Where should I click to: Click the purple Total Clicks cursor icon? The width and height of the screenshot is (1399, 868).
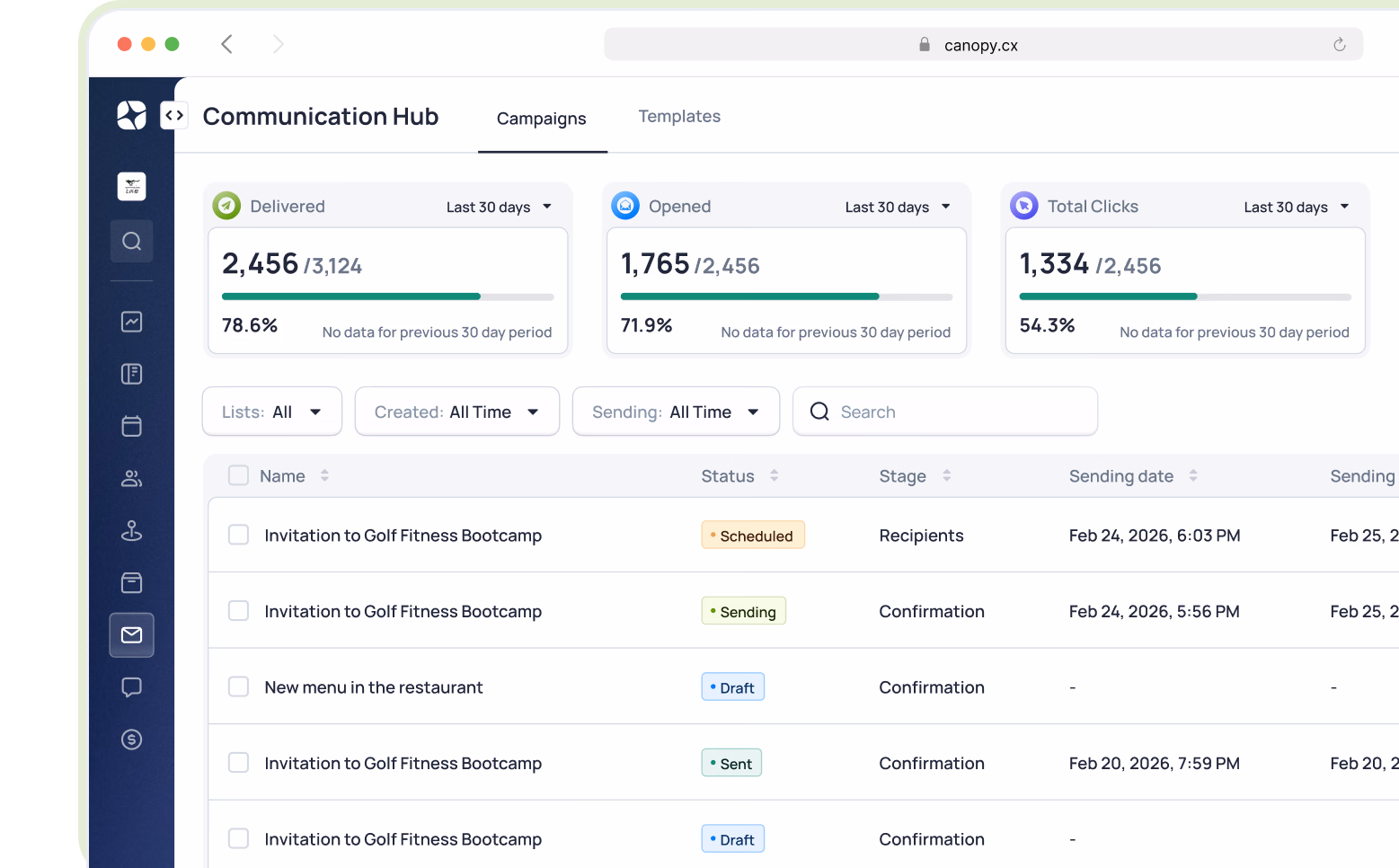pyautogui.click(x=1024, y=206)
